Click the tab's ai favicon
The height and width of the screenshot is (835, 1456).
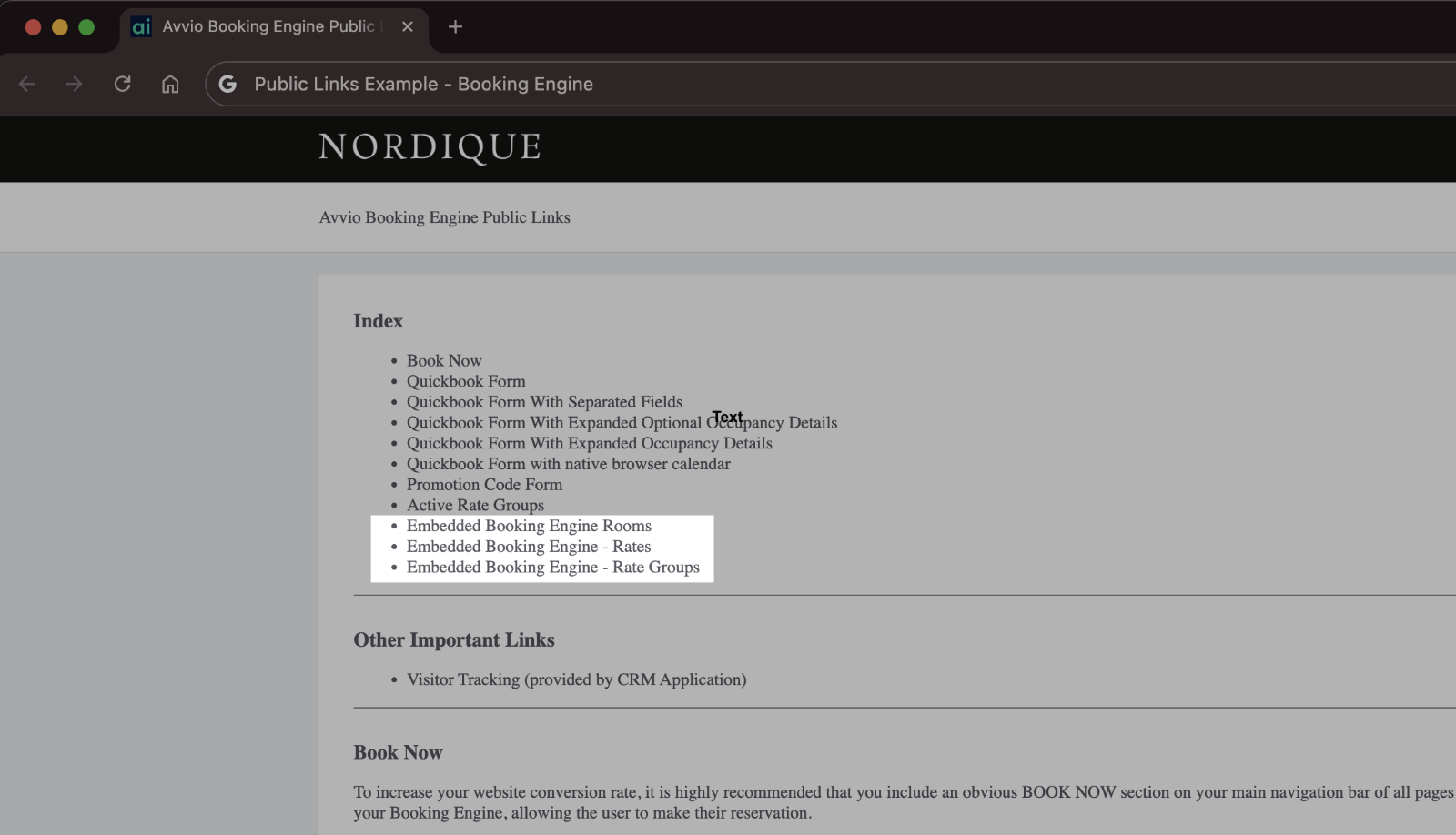[141, 26]
